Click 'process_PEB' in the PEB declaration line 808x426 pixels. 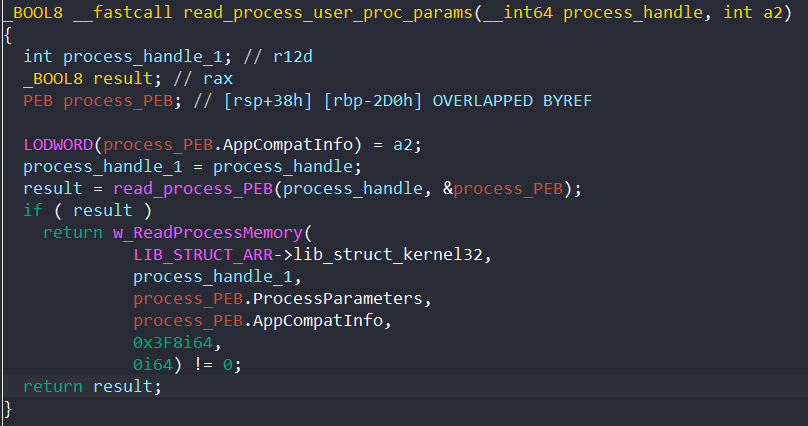pos(118,101)
